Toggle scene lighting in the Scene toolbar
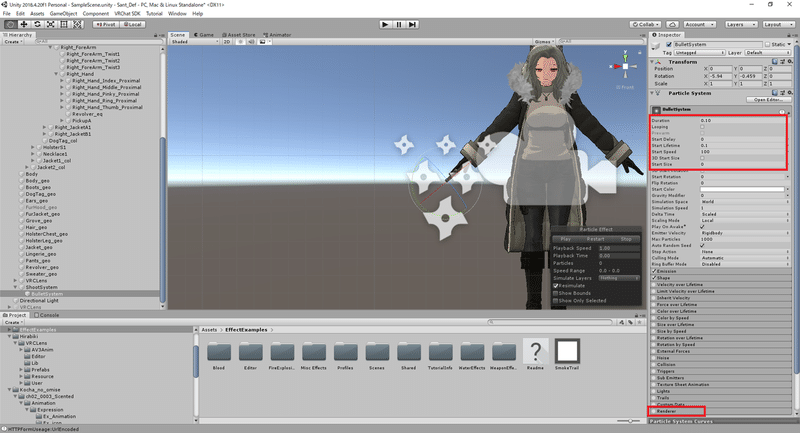This screenshot has width=800, height=433. (x=240, y=41)
